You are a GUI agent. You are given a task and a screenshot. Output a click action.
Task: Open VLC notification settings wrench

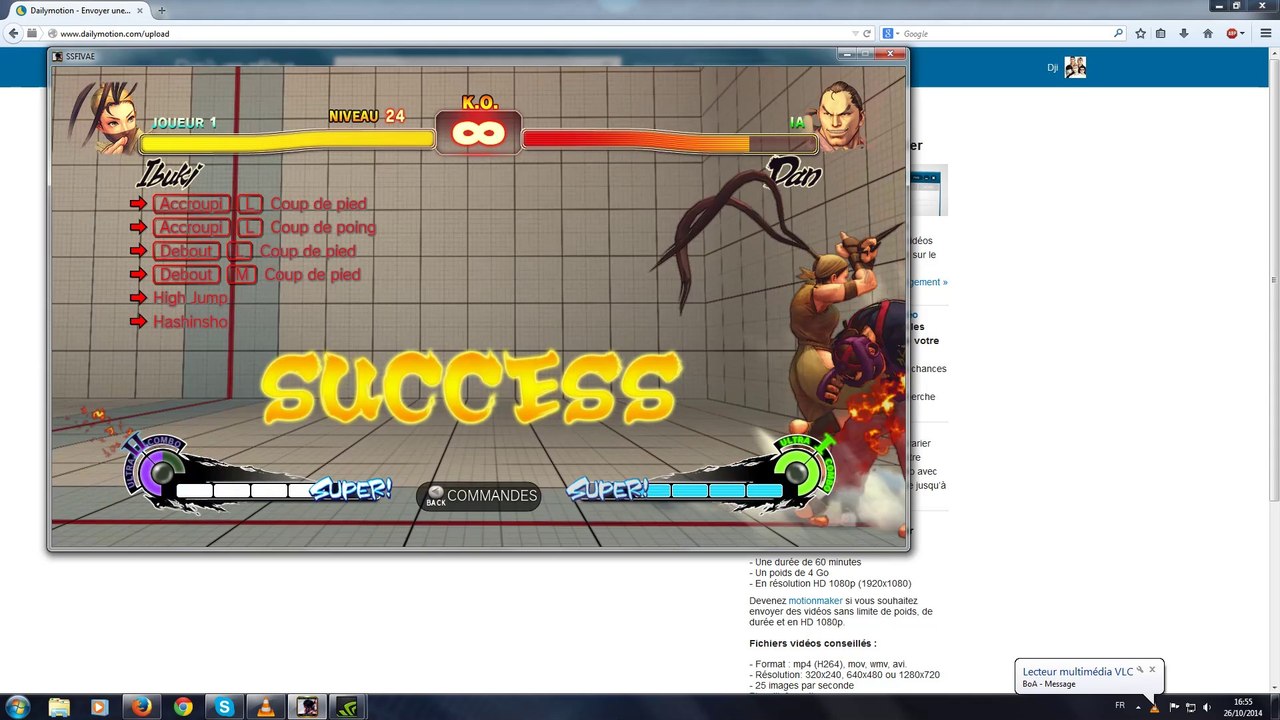[1140, 670]
